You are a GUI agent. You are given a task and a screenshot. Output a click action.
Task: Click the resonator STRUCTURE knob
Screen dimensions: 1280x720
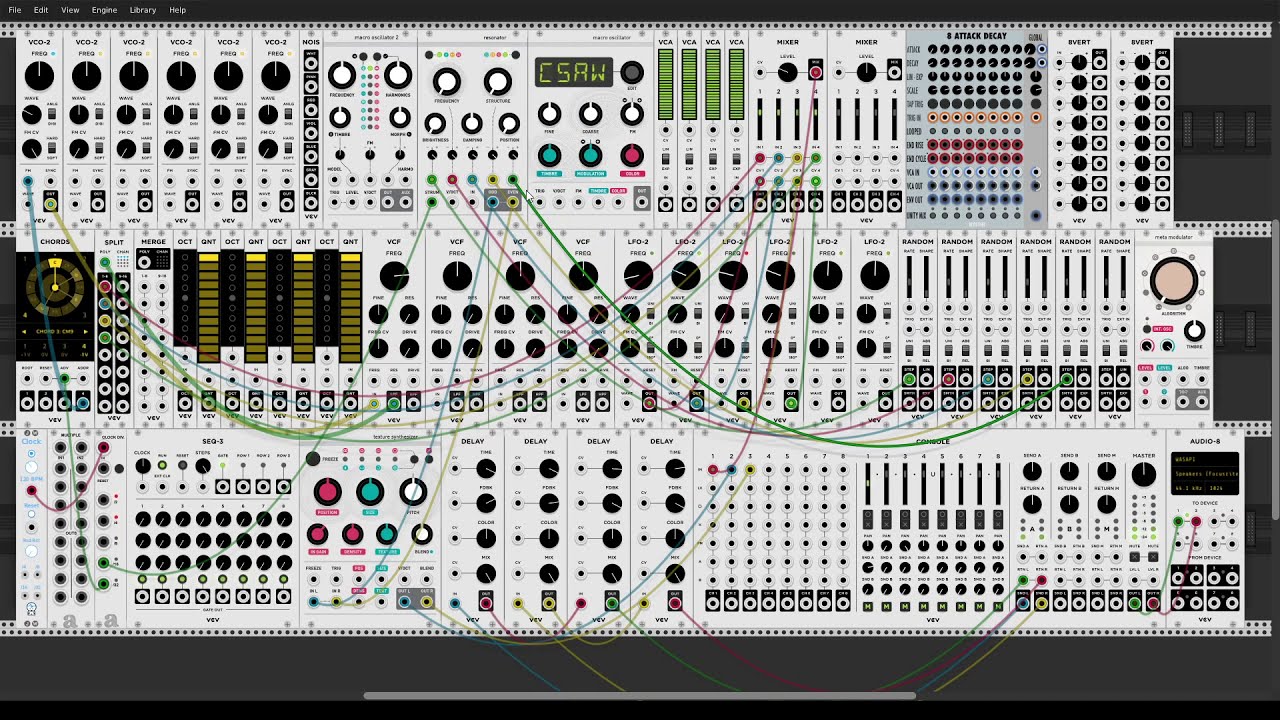(498, 82)
